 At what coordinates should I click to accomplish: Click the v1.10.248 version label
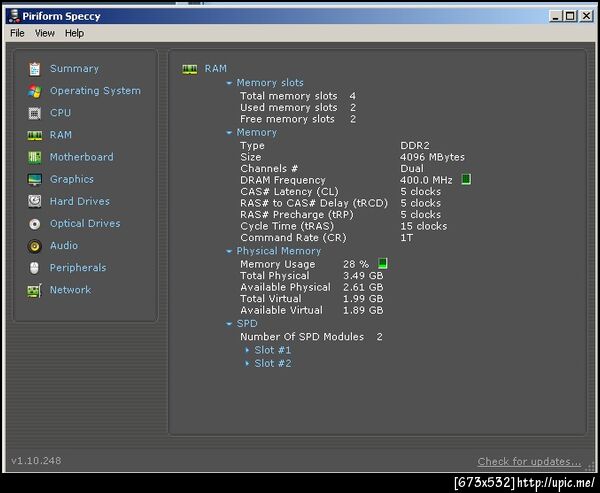point(36,460)
